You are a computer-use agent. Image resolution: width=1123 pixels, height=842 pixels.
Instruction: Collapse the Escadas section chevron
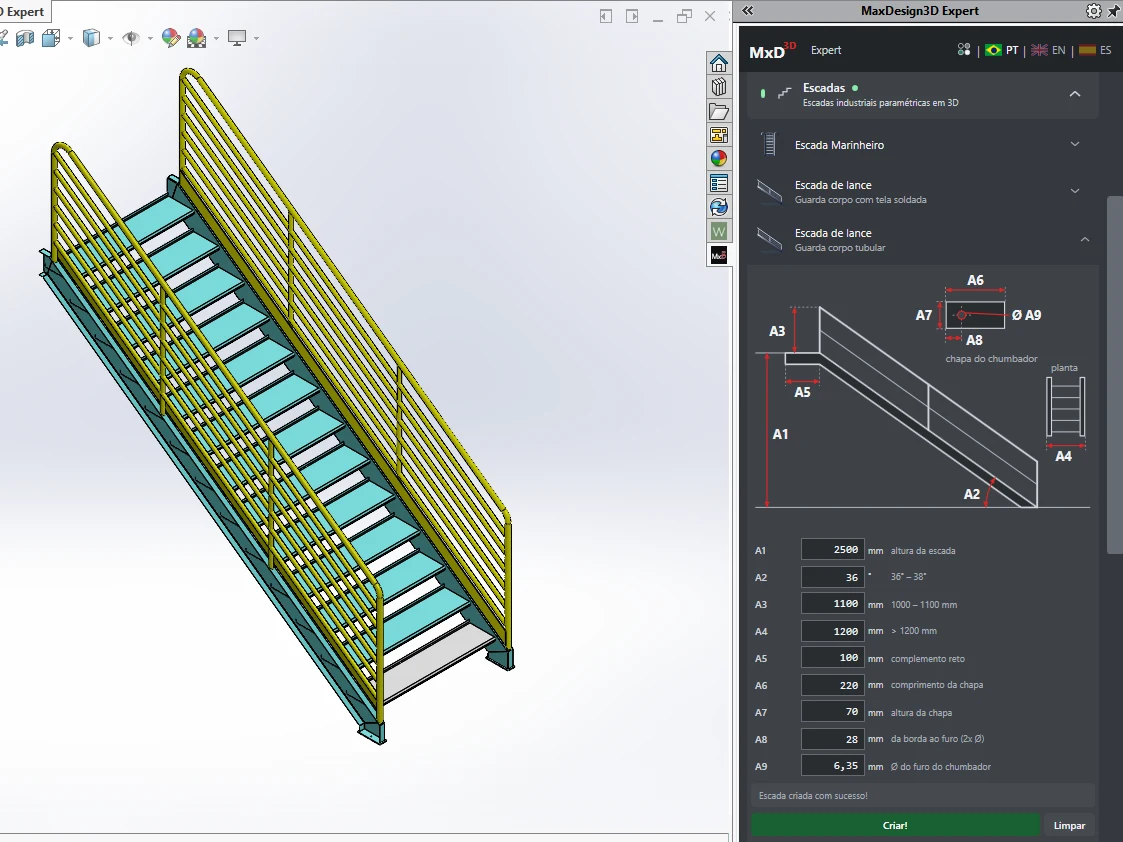click(1074, 94)
